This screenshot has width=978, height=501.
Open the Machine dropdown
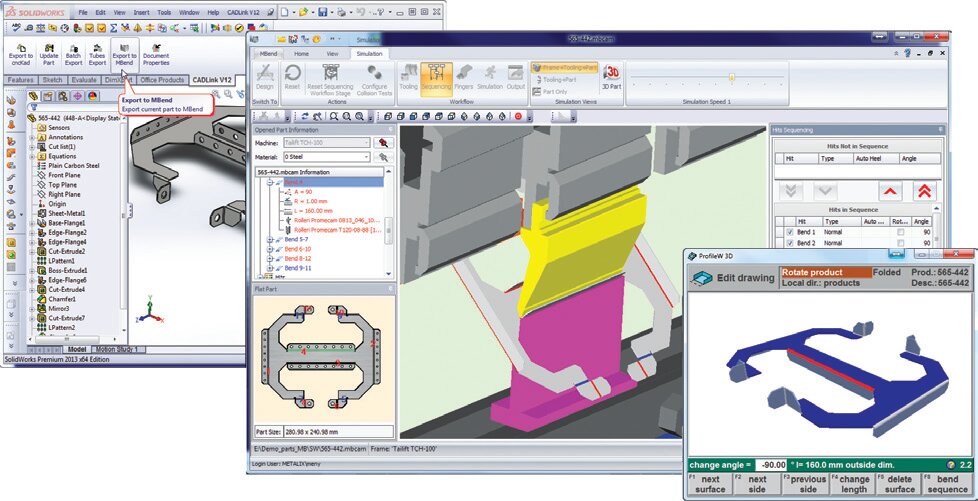[326, 143]
